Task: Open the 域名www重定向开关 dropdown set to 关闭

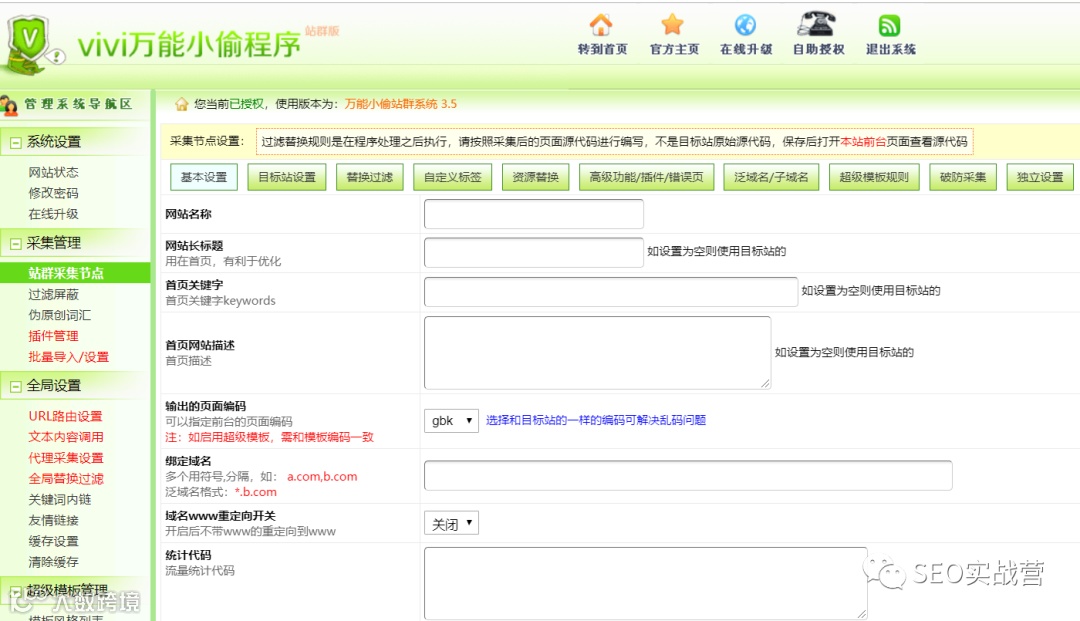Action: (x=451, y=524)
